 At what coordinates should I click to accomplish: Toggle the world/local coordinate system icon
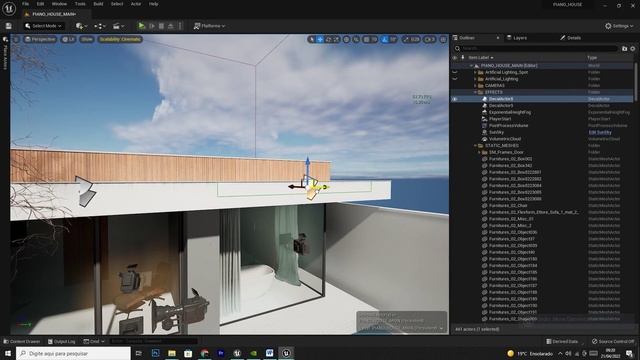[x=347, y=40]
